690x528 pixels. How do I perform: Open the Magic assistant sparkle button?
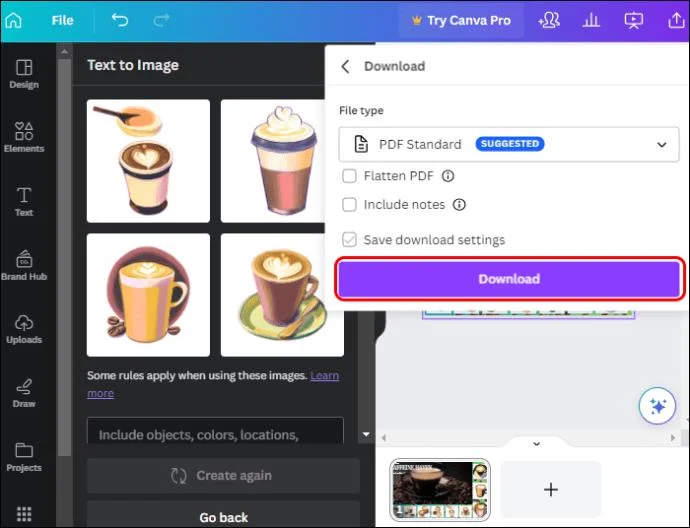pos(658,406)
